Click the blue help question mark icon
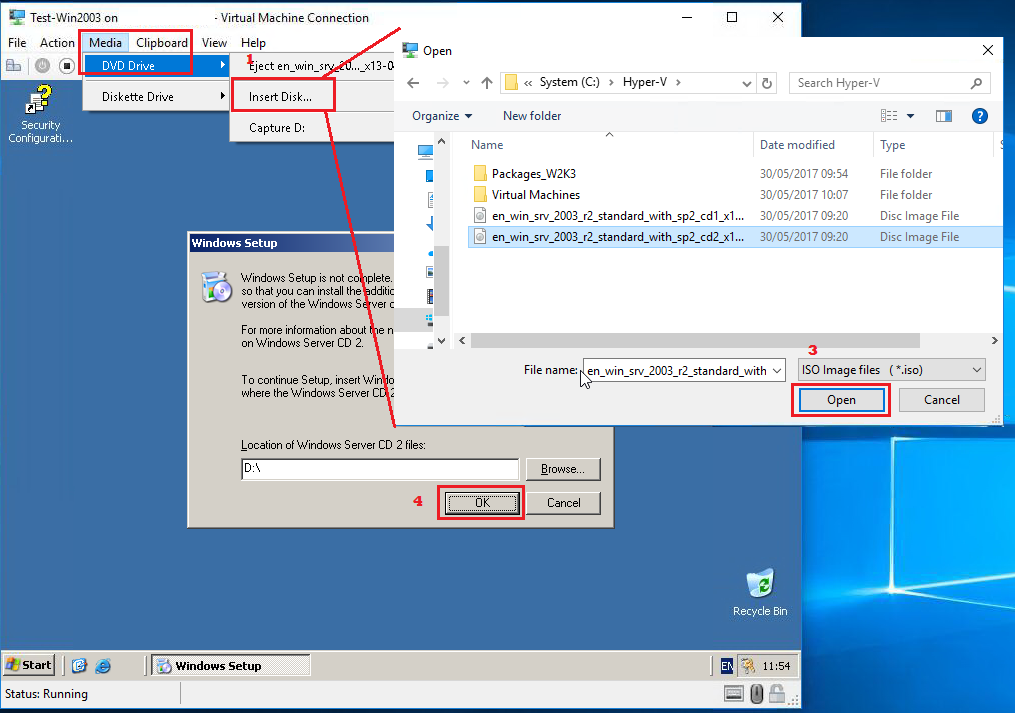 (x=979, y=116)
